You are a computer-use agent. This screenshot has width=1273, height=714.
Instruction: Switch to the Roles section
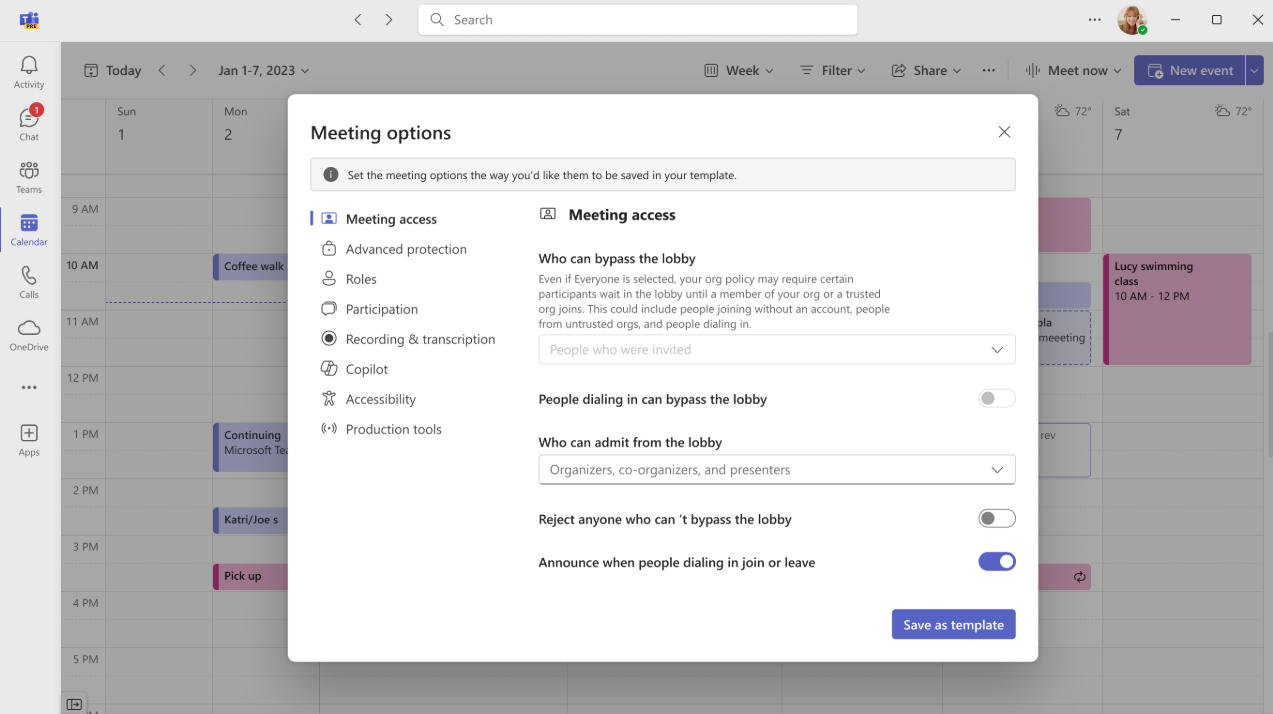tap(361, 279)
